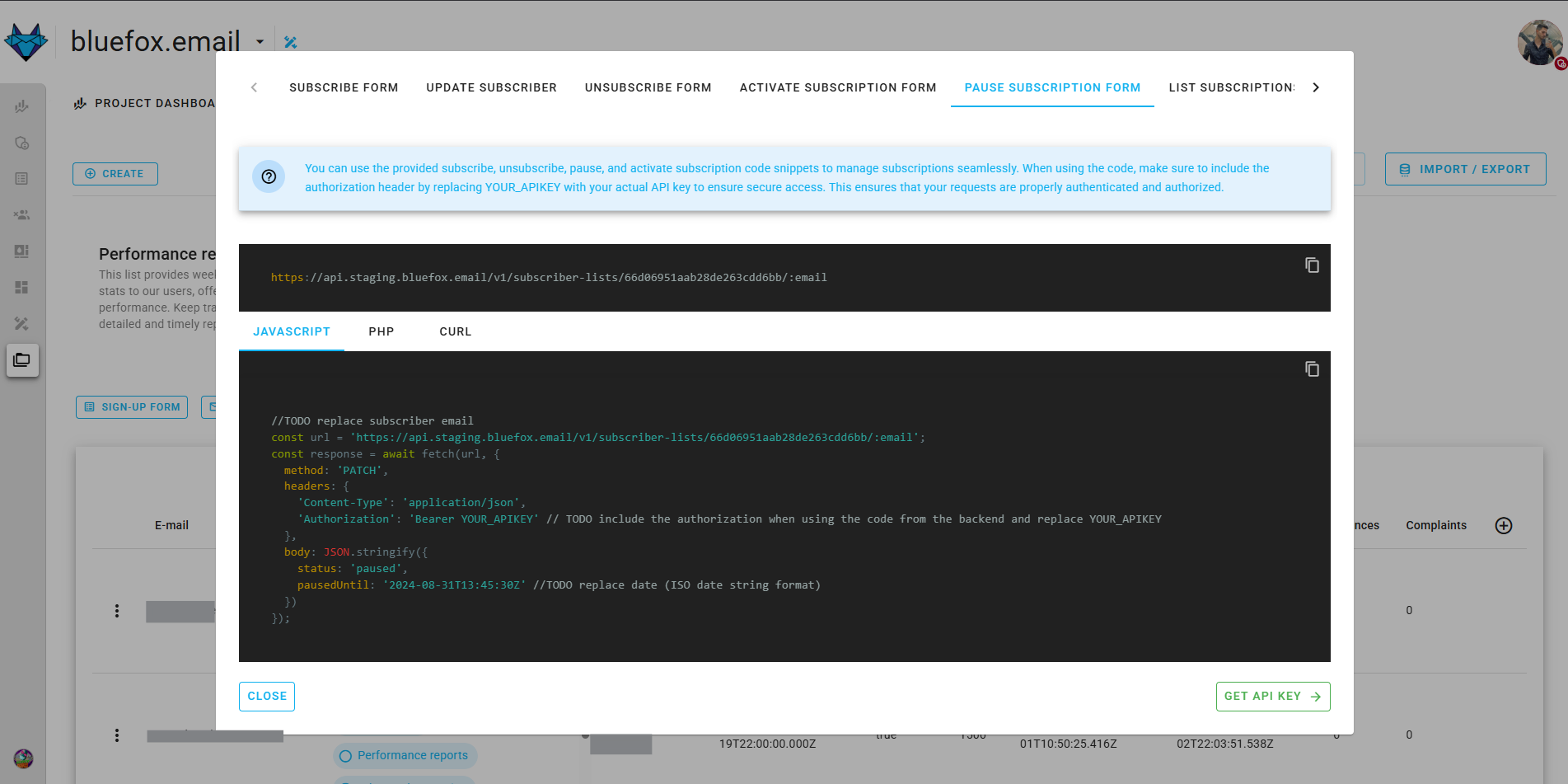This screenshot has height=784, width=1568.
Task: Select Activate Subscription Form tab
Action: 838,87
